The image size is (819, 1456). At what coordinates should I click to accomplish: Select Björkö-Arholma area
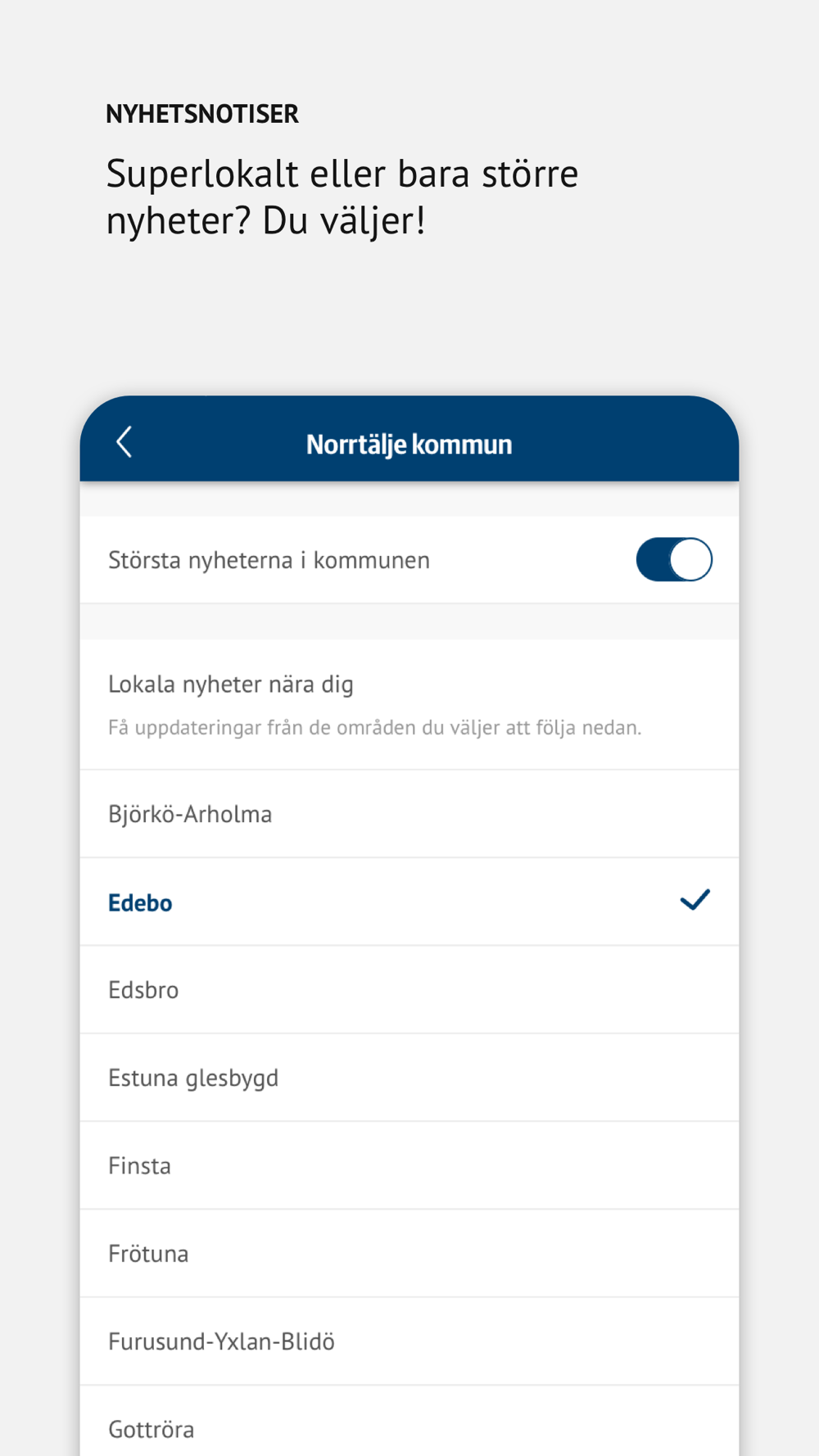(190, 814)
